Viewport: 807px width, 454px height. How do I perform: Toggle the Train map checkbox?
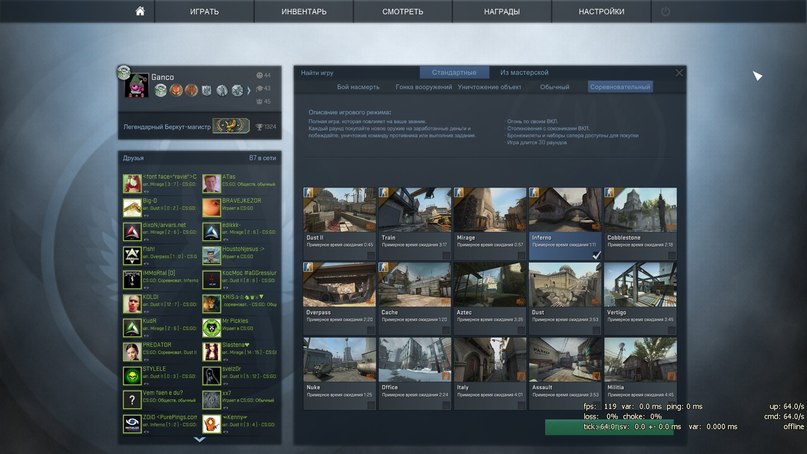pos(446,255)
